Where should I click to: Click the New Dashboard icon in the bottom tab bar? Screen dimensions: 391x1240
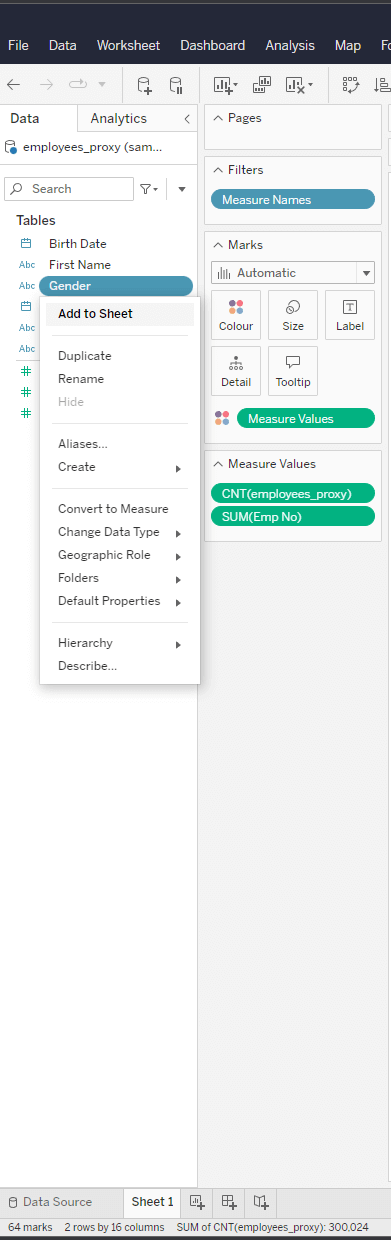[229, 1202]
